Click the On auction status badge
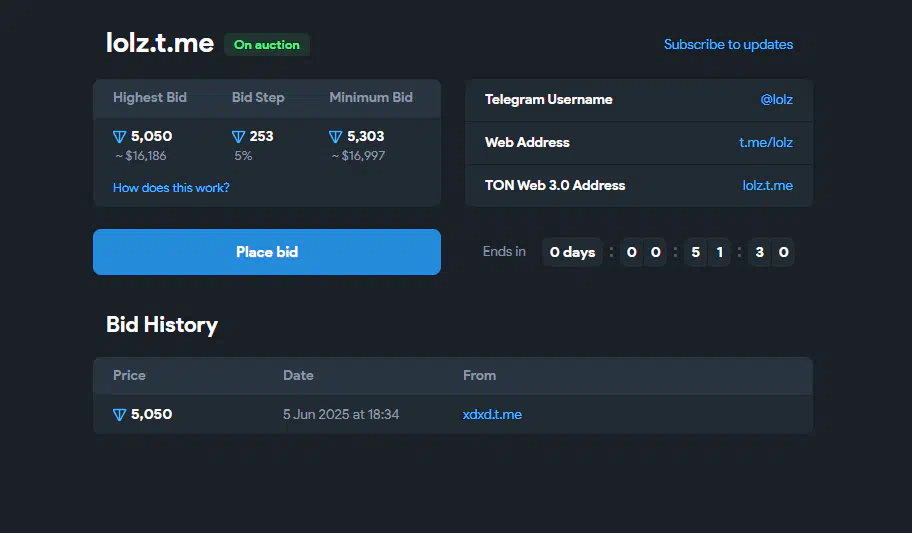Image resolution: width=912 pixels, height=533 pixels. coord(267,45)
